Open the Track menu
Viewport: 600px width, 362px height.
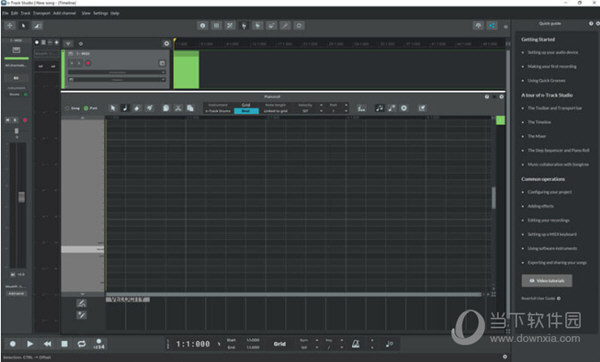tap(25, 13)
